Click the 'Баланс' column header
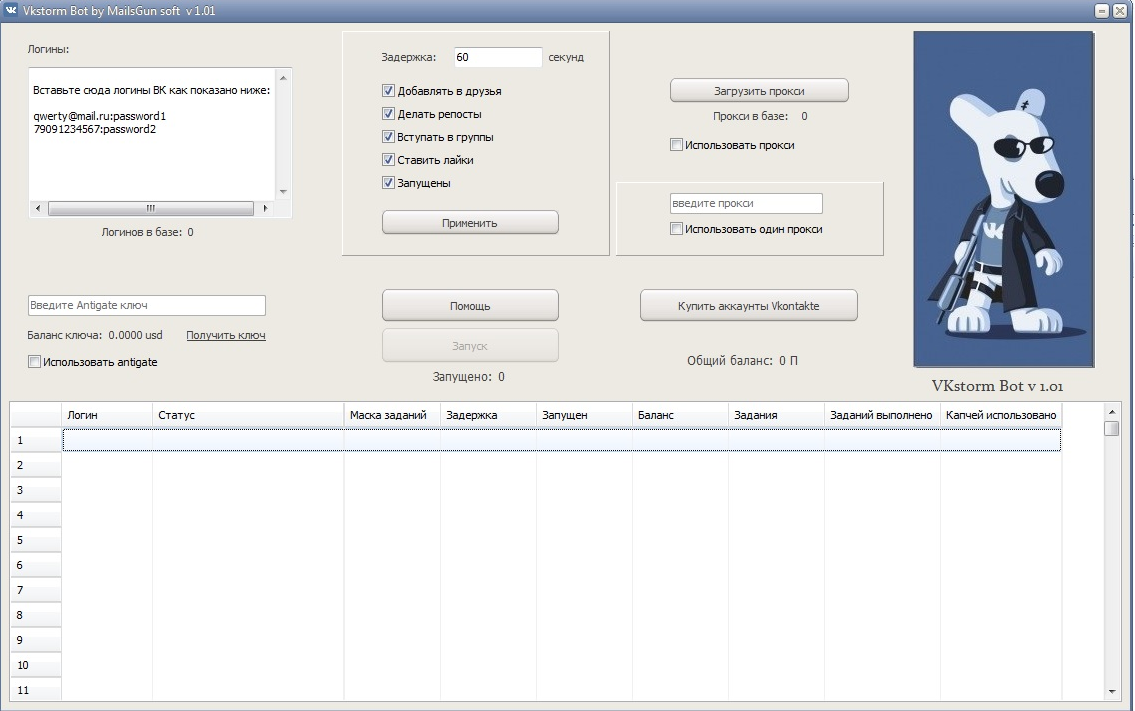The height and width of the screenshot is (711, 1135). (x=679, y=415)
